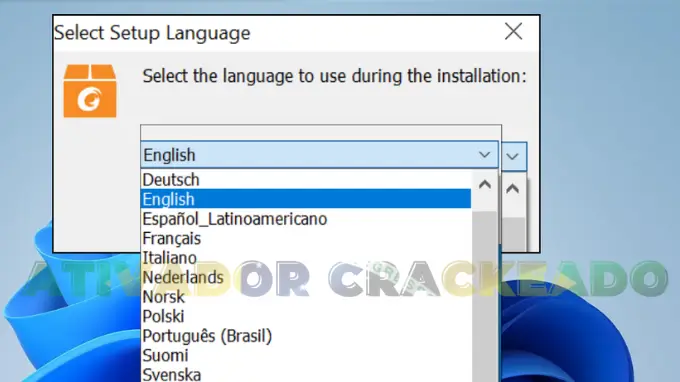
Task: Select Svenska at bottom of list
Action: pos(306,374)
